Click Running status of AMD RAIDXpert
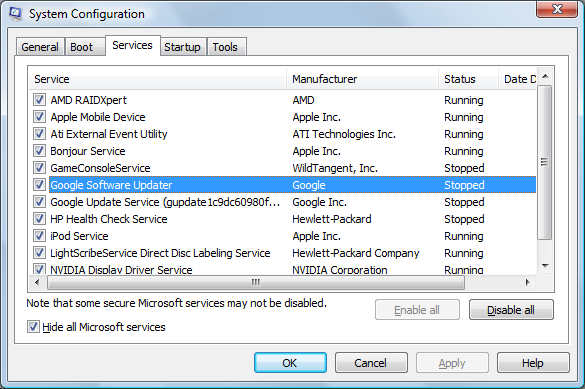This screenshot has height=389, width=585. click(464, 100)
